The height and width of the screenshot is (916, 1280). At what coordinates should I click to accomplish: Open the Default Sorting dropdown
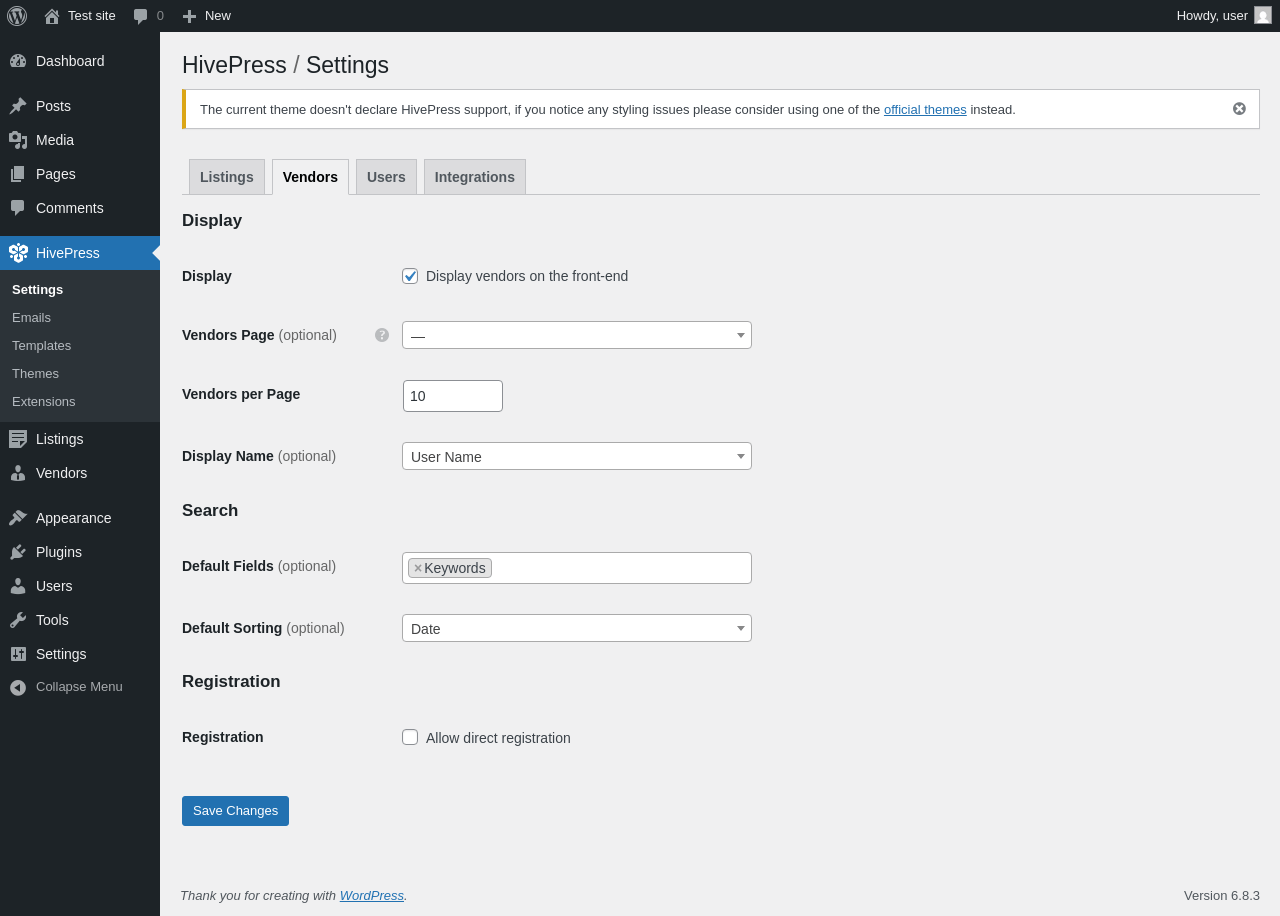click(576, 628)
